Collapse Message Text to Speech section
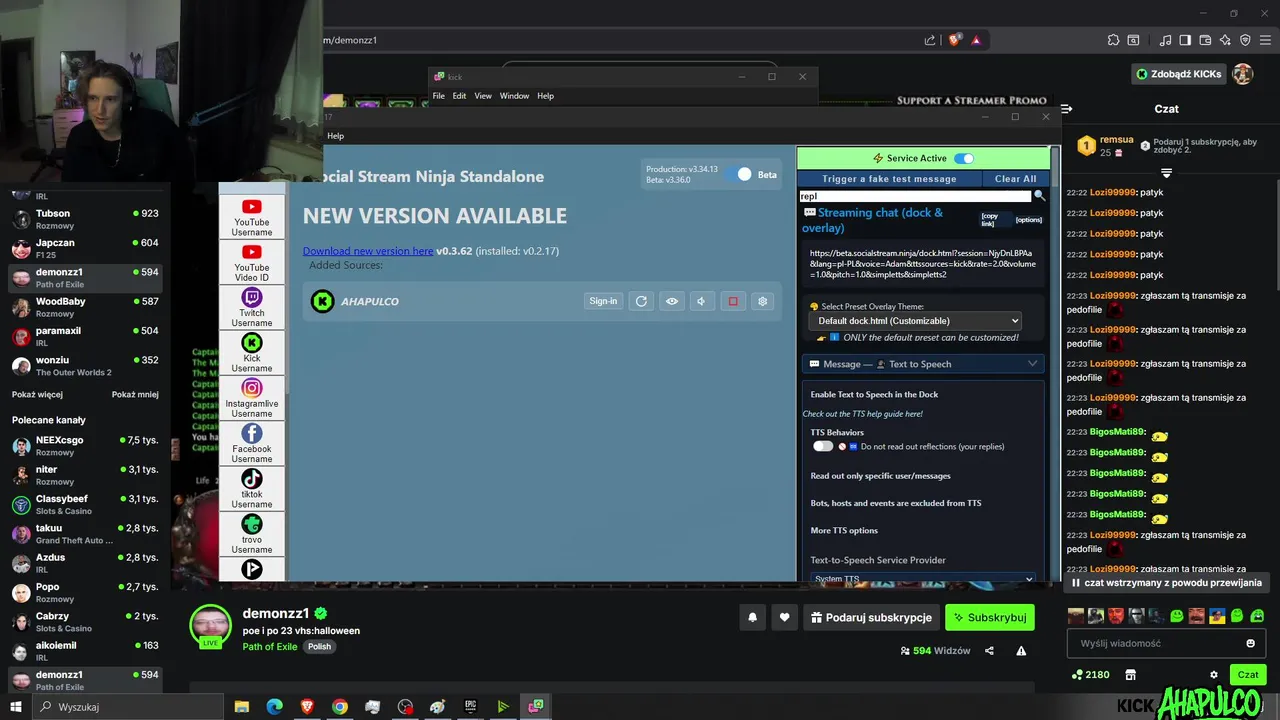The height and width of the screenshot is (720, 1280). coord(923,364)
